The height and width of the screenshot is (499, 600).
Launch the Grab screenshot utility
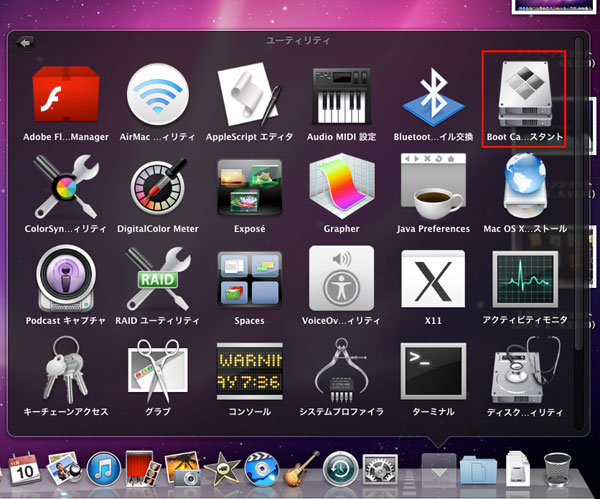157,377
